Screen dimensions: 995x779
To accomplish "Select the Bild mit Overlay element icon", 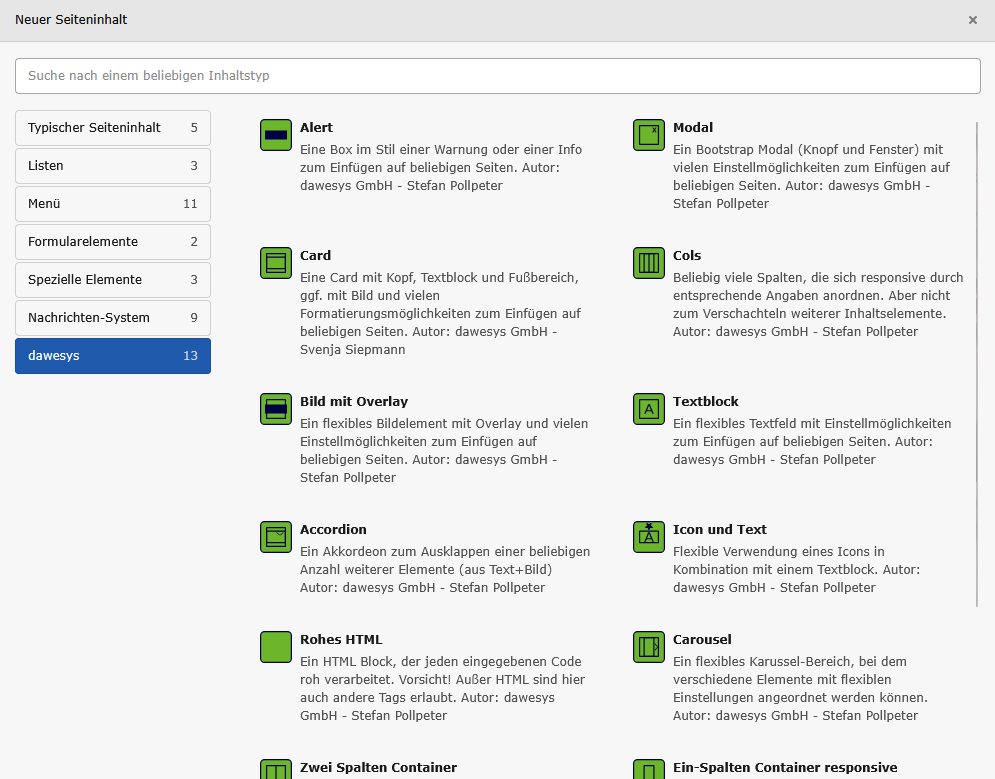I will [275, 409].
